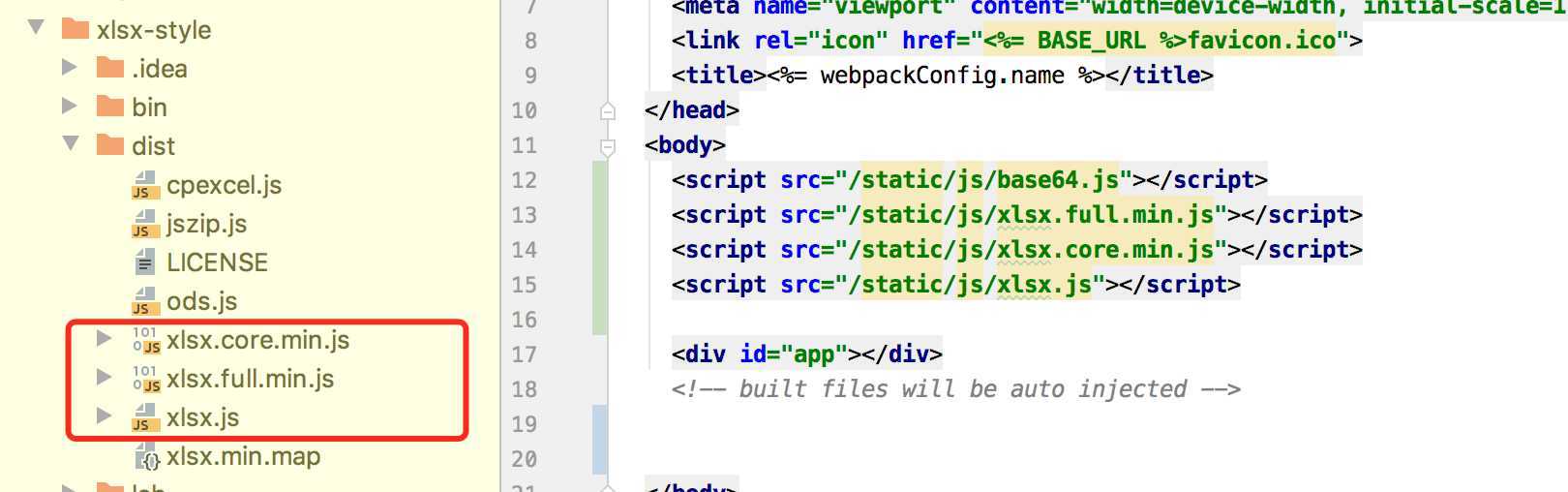
Task: Open cpexcel.js in the project tree
Action: click(224, 185)
